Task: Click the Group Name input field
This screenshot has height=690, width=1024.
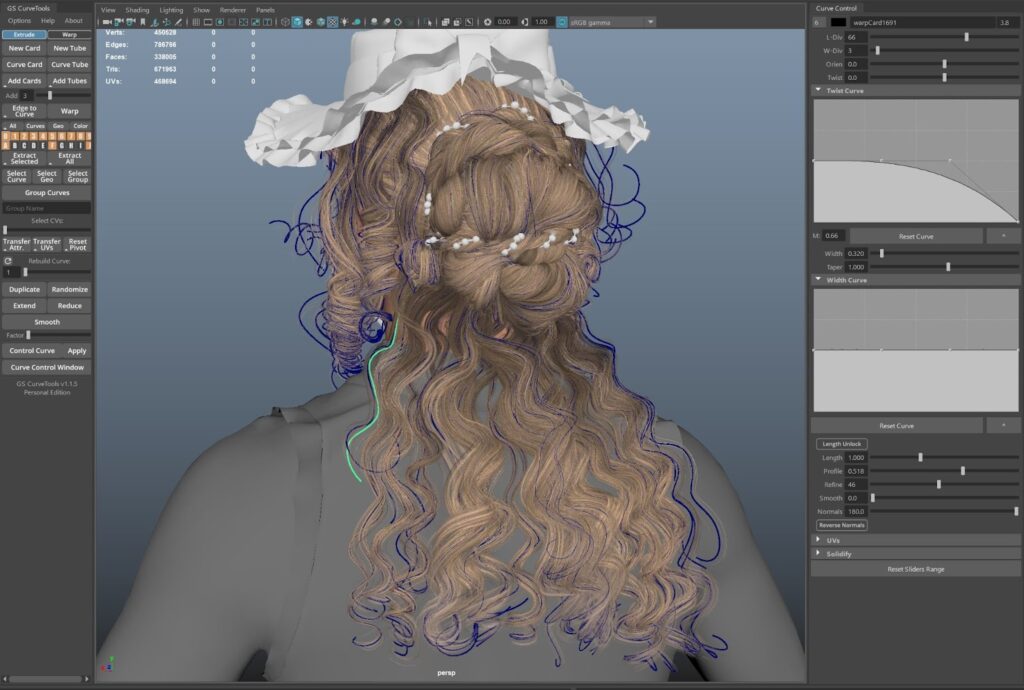Action: 47,208
